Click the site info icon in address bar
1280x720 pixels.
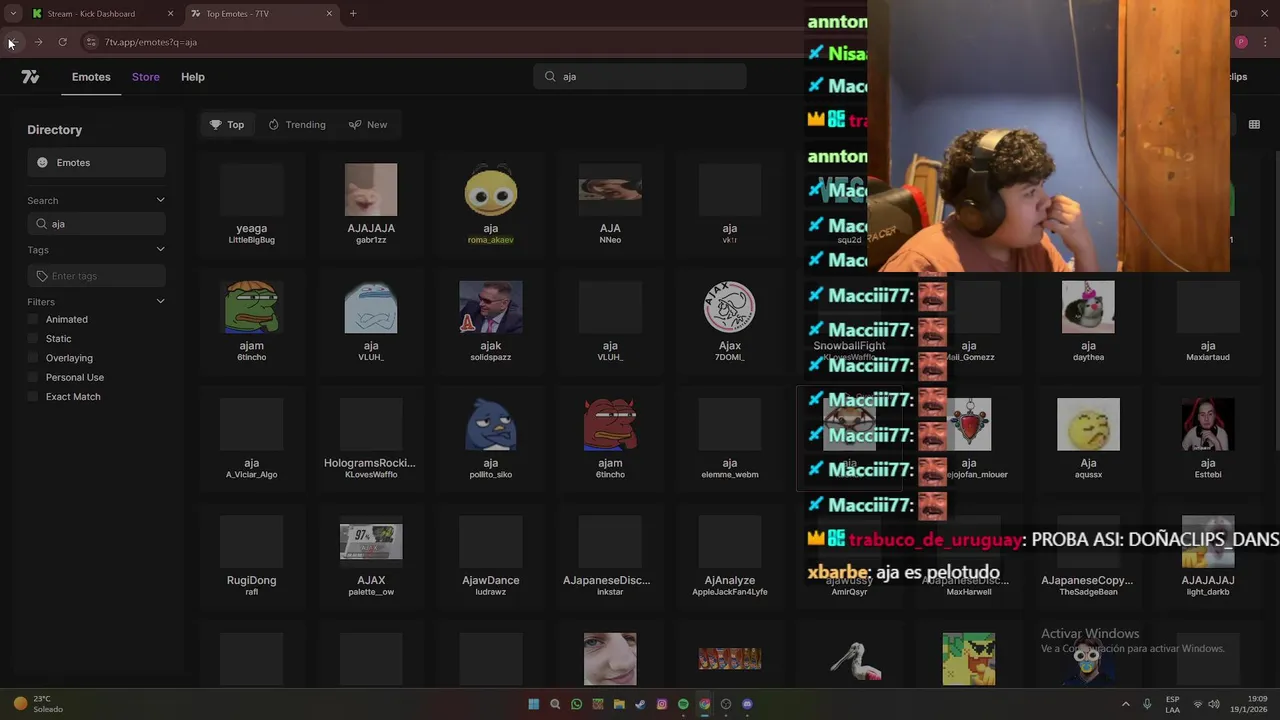point(91,42)
